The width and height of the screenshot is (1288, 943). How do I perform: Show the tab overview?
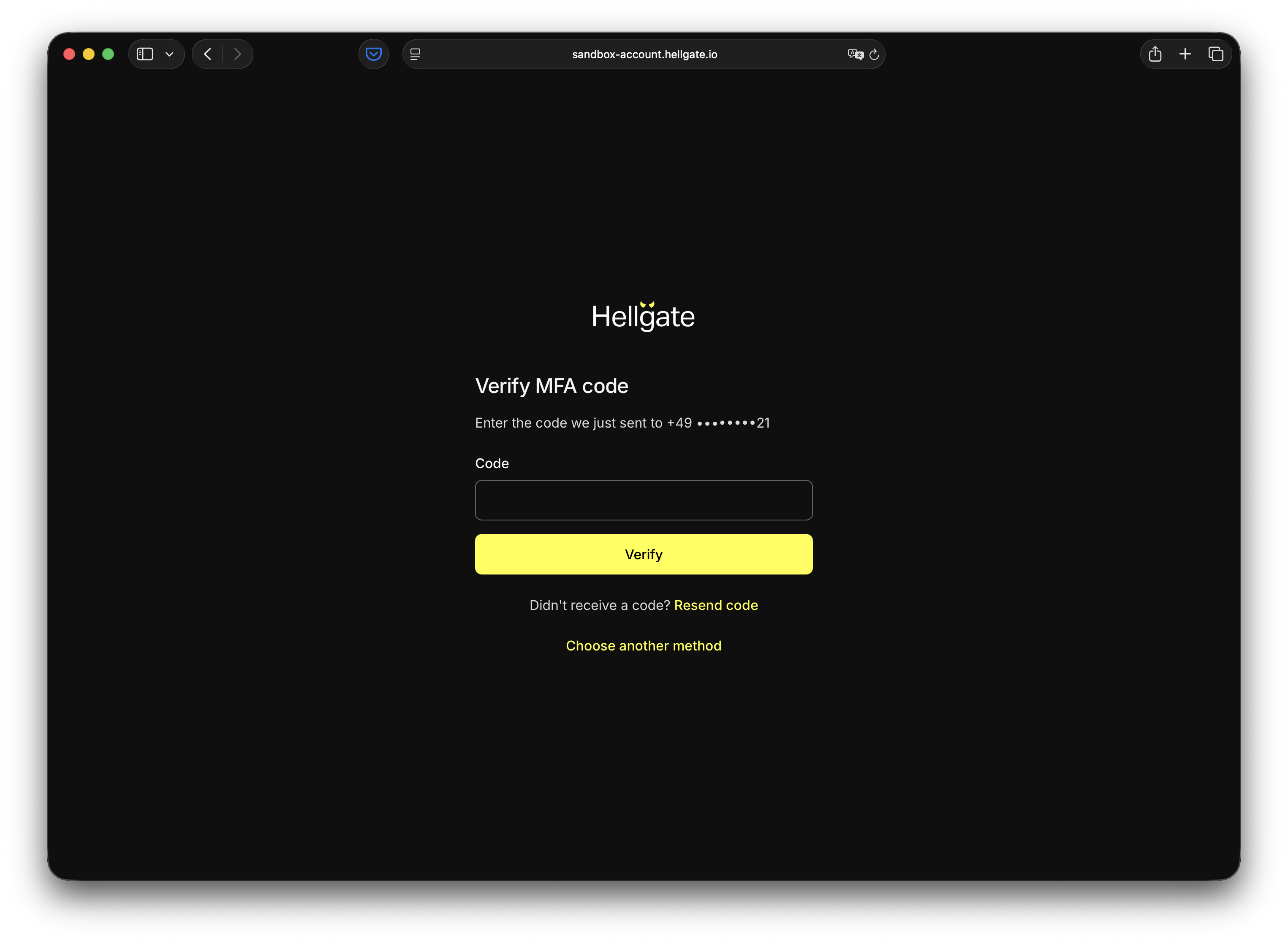coord(1215,54)
